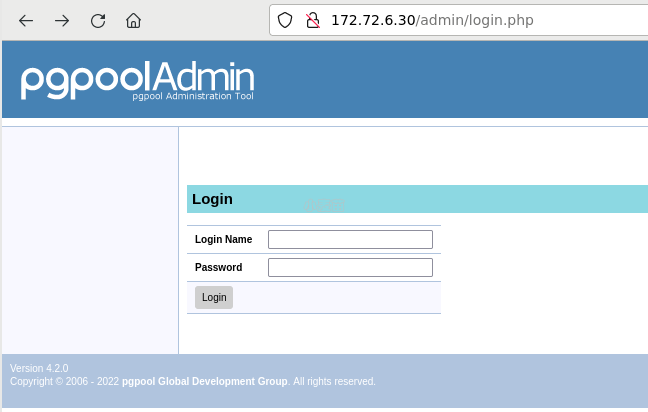The height and width of the screenshot is (412, 648).
Task: Click the "Version 4.2.0" text
Action: [39, 368]
